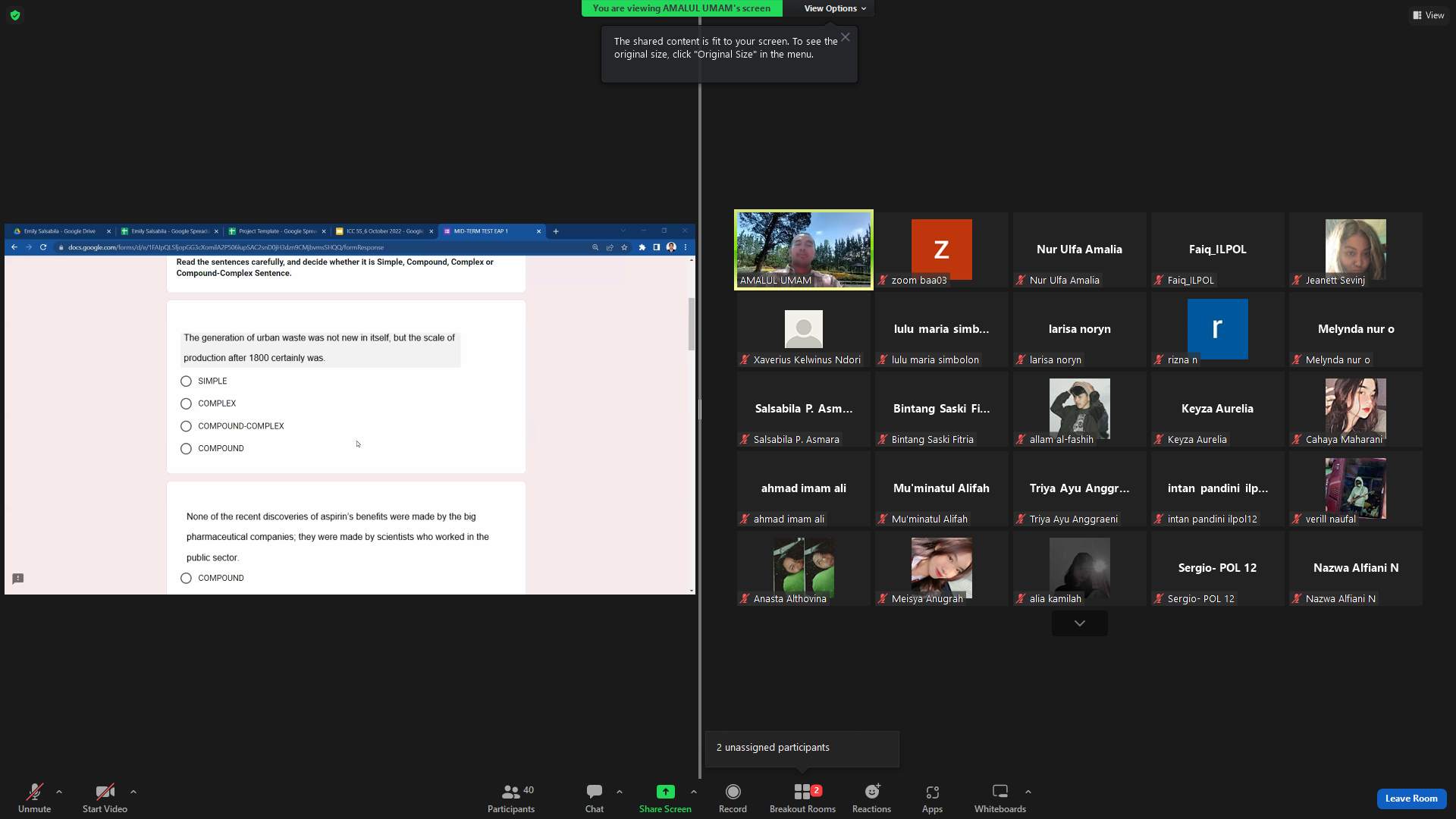Open chat options arrow next to Chat
This screenshot has width=1456, height=819.
pos(620,792)
